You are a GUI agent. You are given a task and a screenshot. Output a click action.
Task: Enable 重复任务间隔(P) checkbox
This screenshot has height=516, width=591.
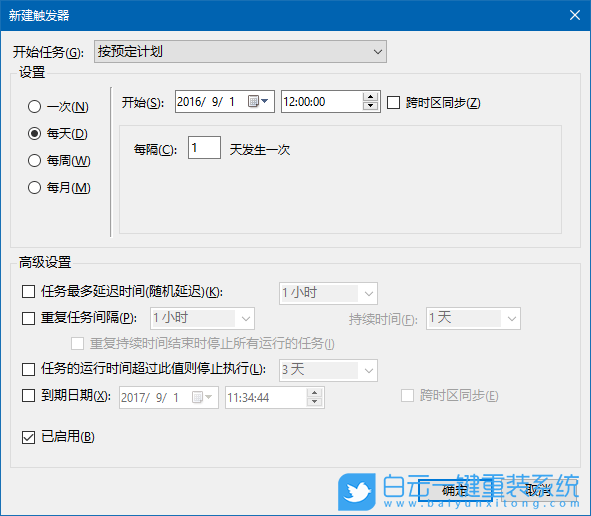(29, 318)
